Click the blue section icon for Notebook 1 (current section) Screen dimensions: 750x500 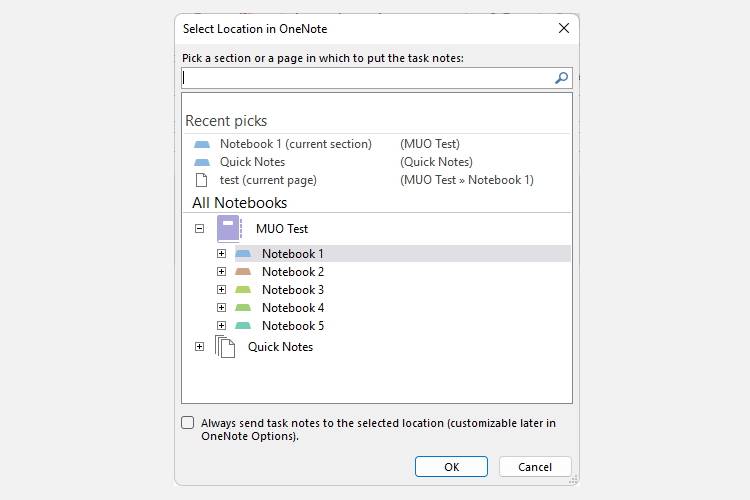[x=202, y=144]
